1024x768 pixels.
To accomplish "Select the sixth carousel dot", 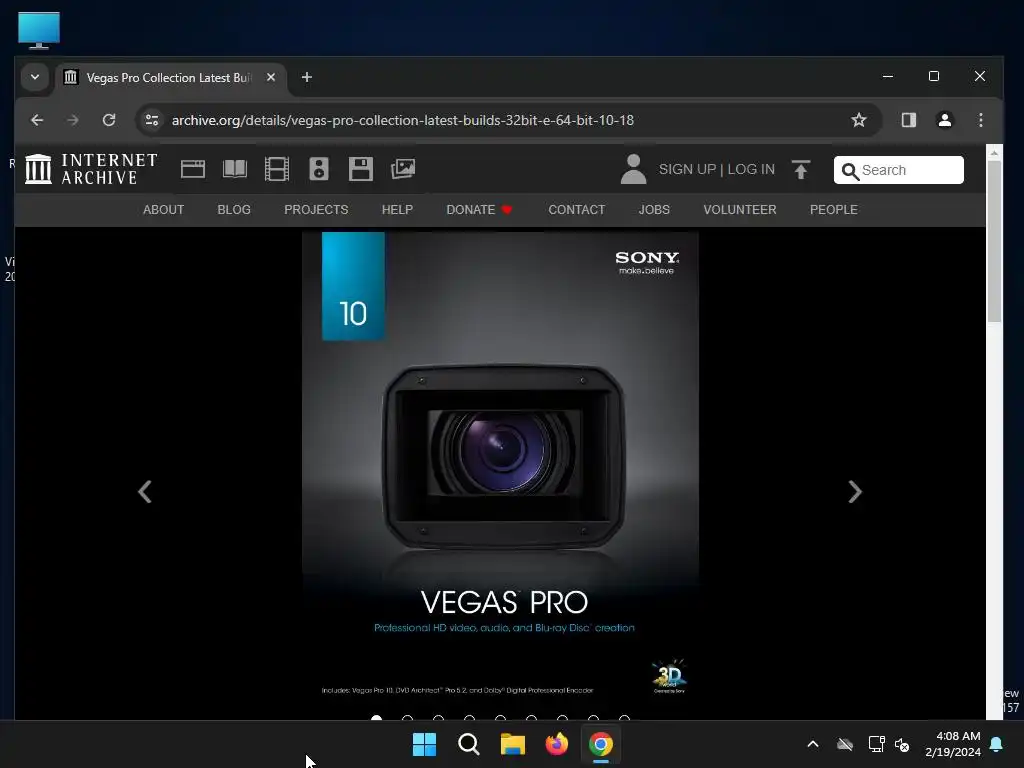I will click(x=532, y=717).
